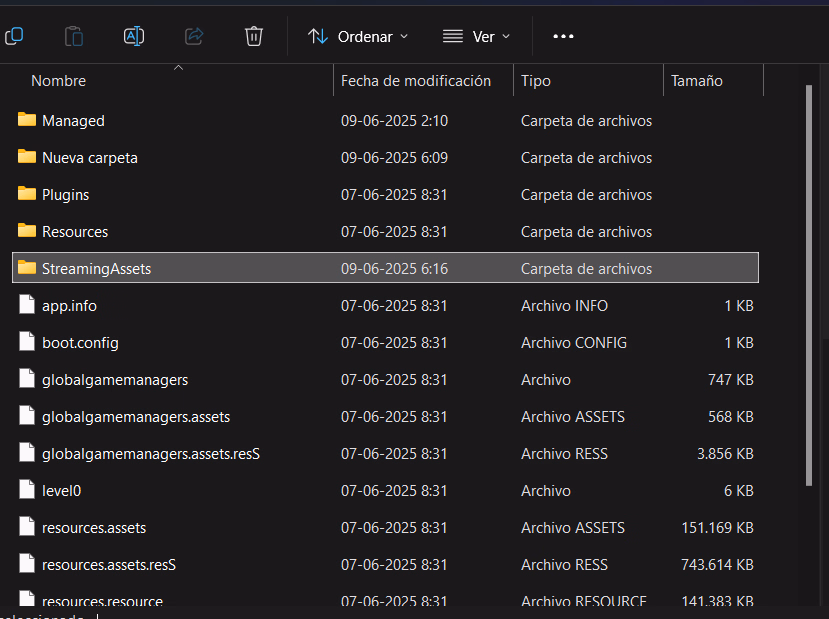Sort by Fecha de modificación column

click(416, 81)
